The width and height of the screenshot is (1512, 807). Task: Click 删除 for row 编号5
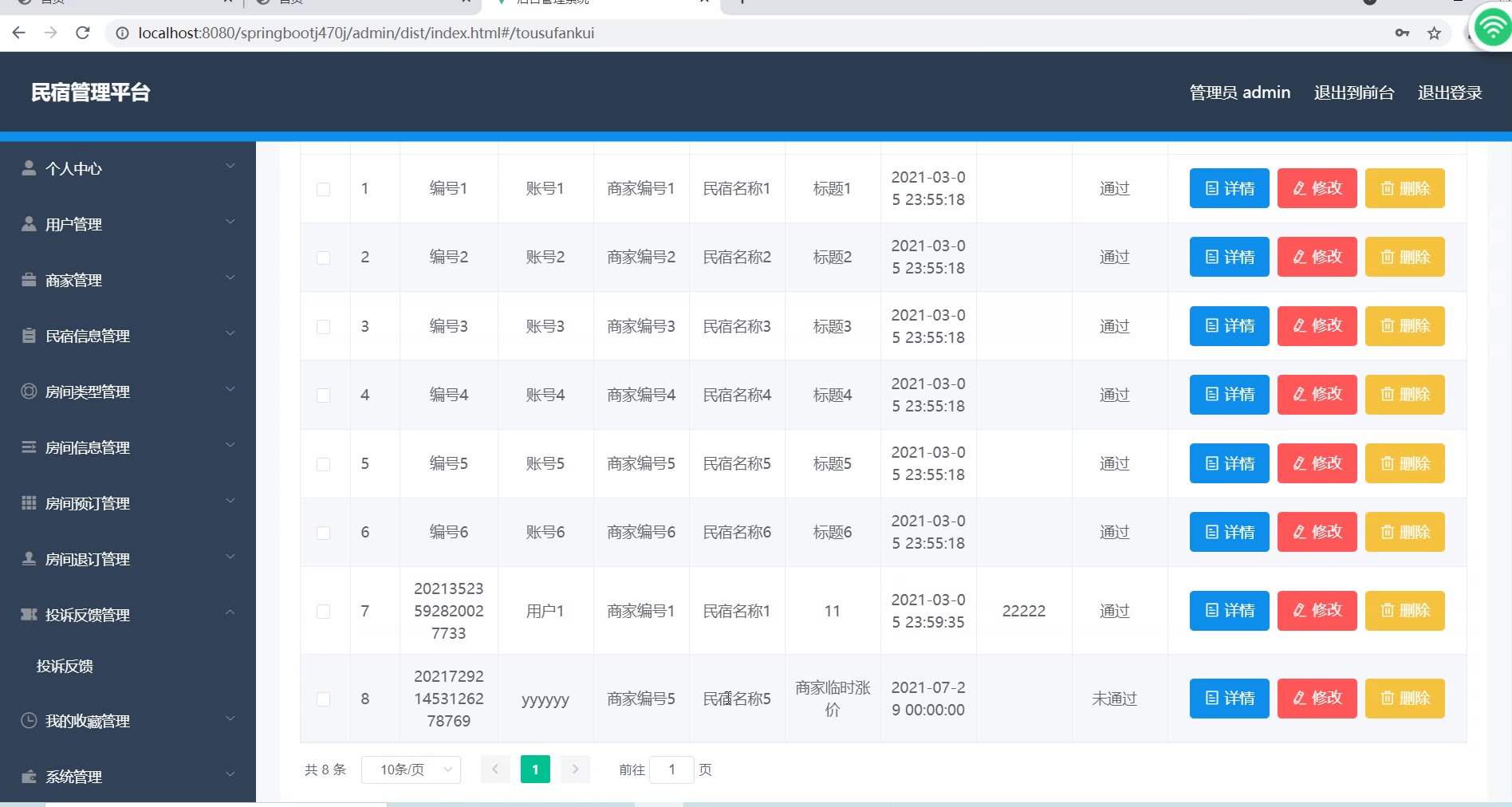point(1405,463)
